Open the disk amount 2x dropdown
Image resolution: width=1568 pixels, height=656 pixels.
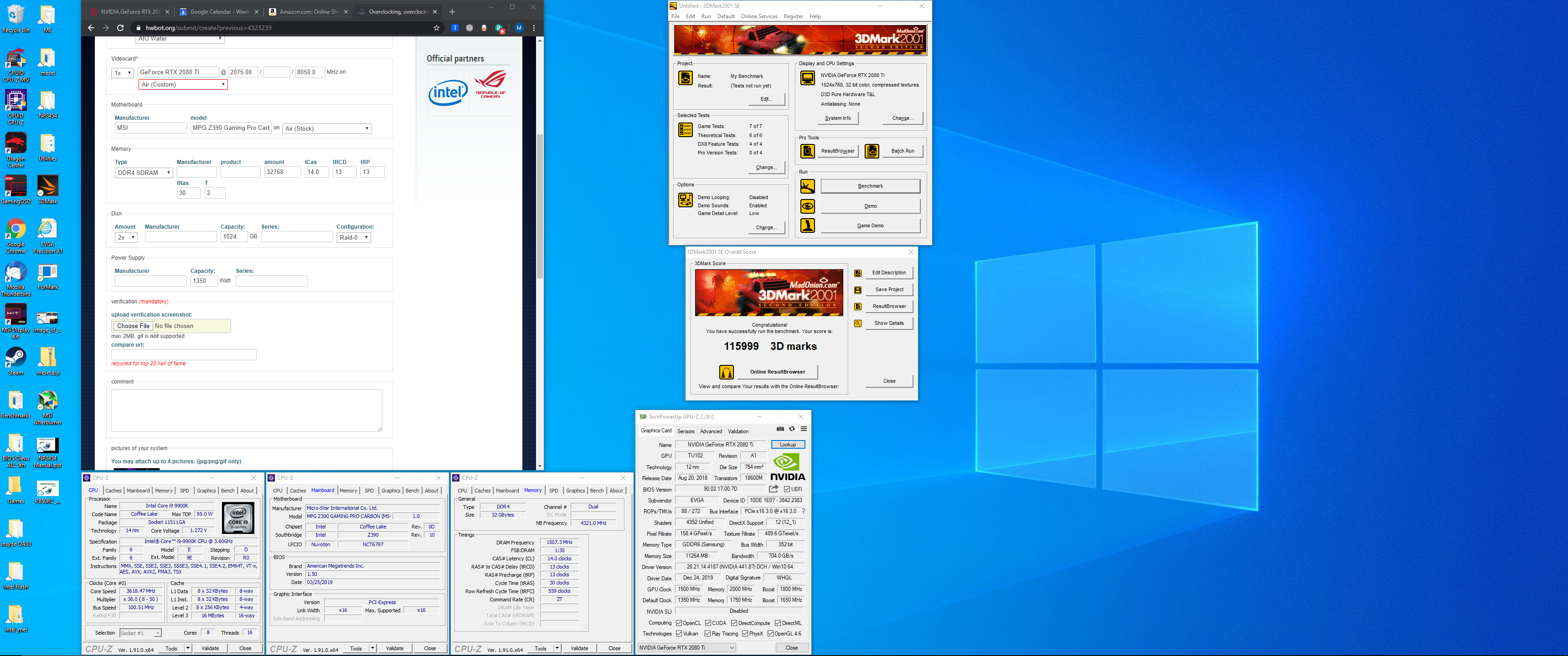(126, 237)
